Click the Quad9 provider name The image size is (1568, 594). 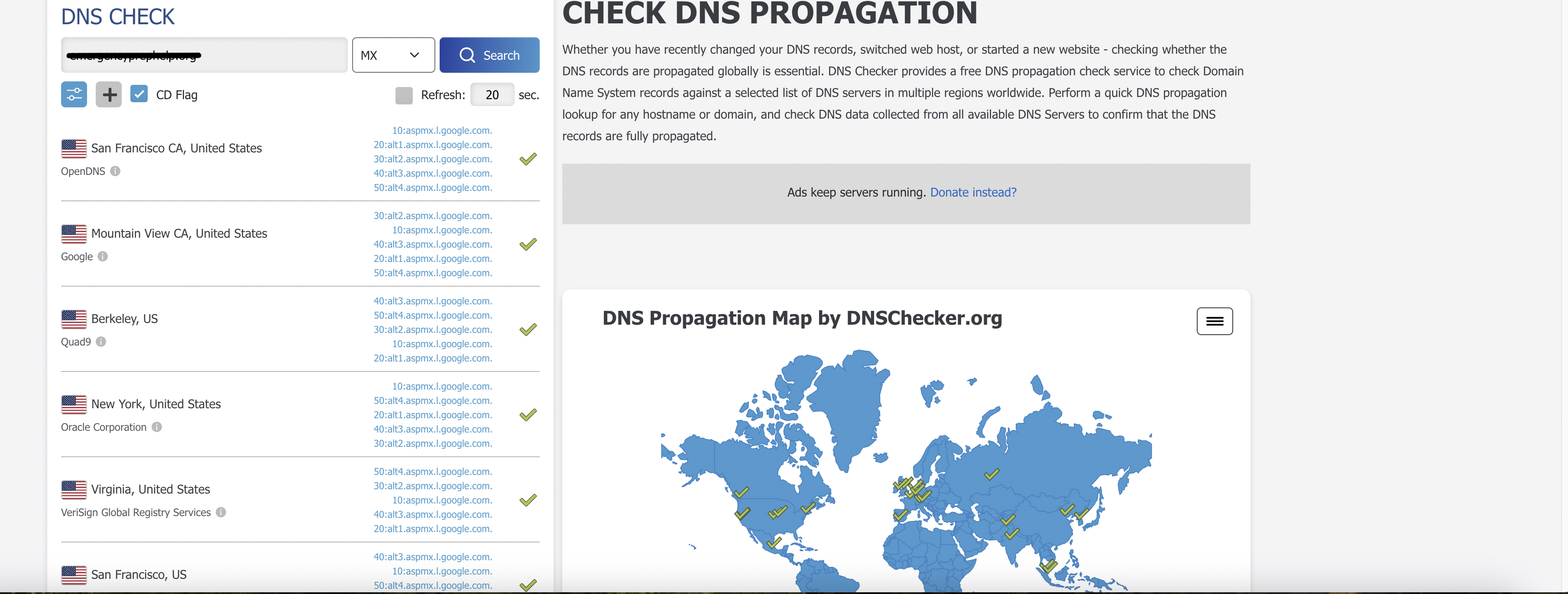click(75, 342)
